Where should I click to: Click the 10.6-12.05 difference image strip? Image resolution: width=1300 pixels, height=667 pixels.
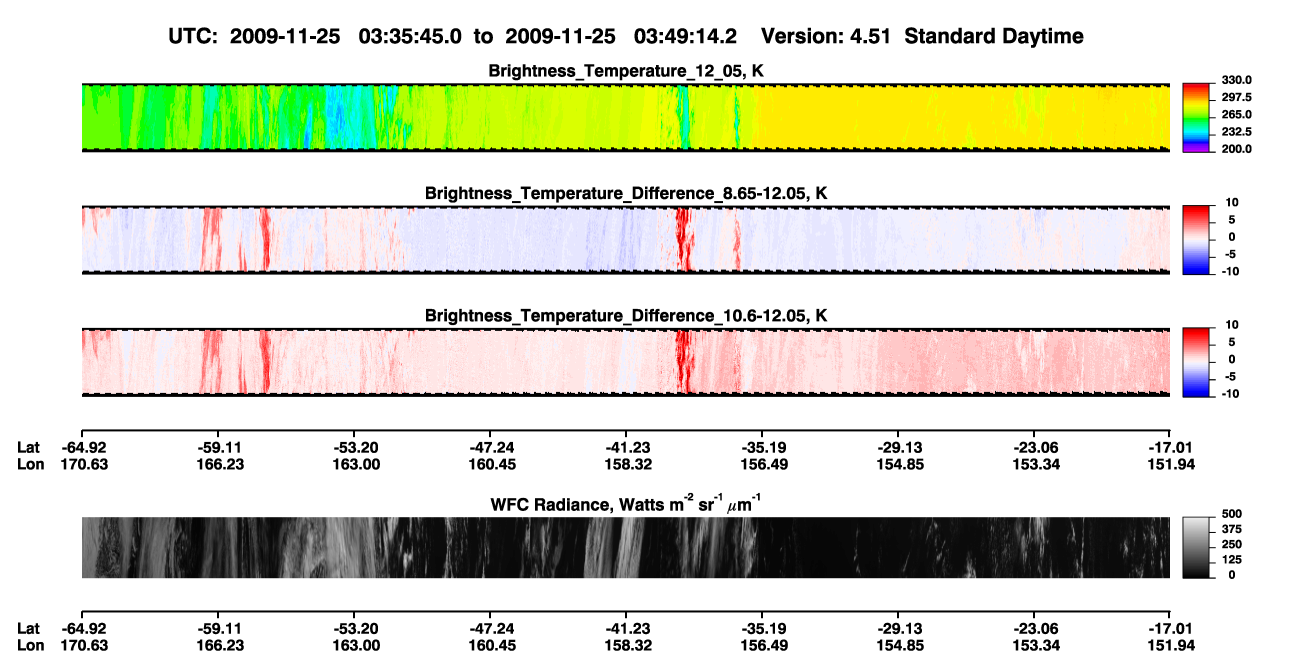coord(625,362)
